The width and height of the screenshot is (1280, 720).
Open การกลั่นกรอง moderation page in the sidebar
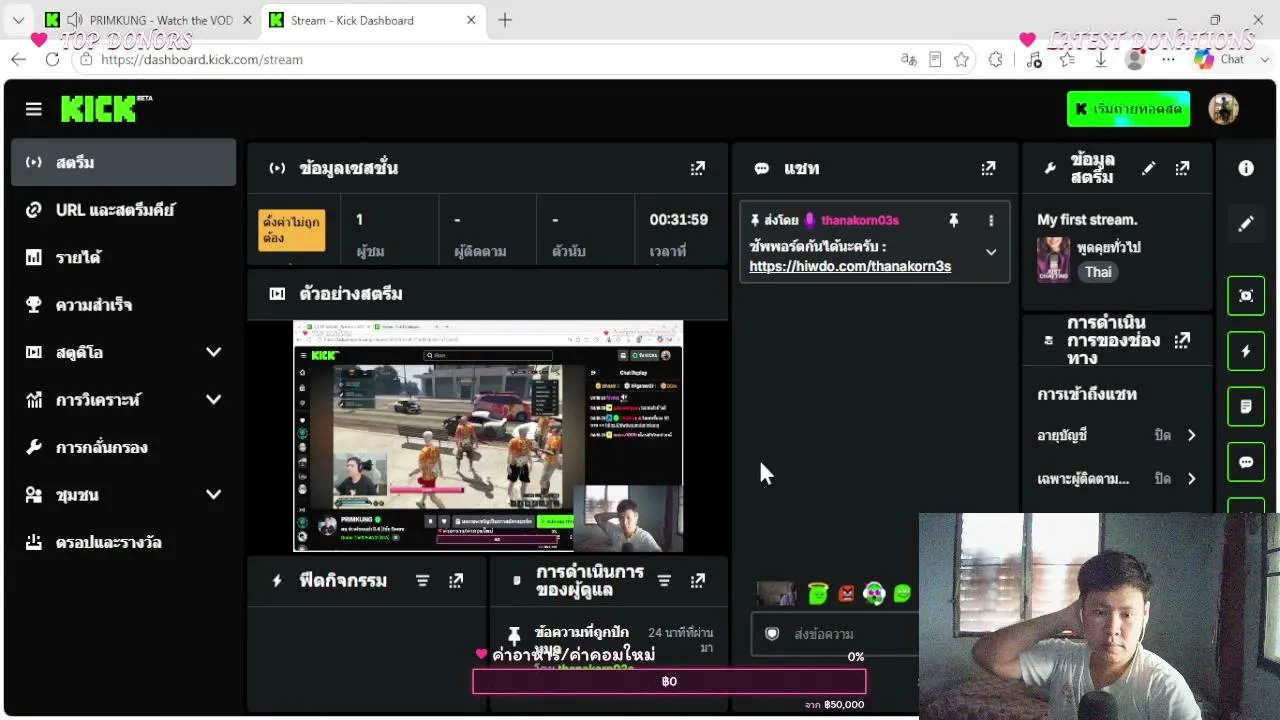coord(124,447)
